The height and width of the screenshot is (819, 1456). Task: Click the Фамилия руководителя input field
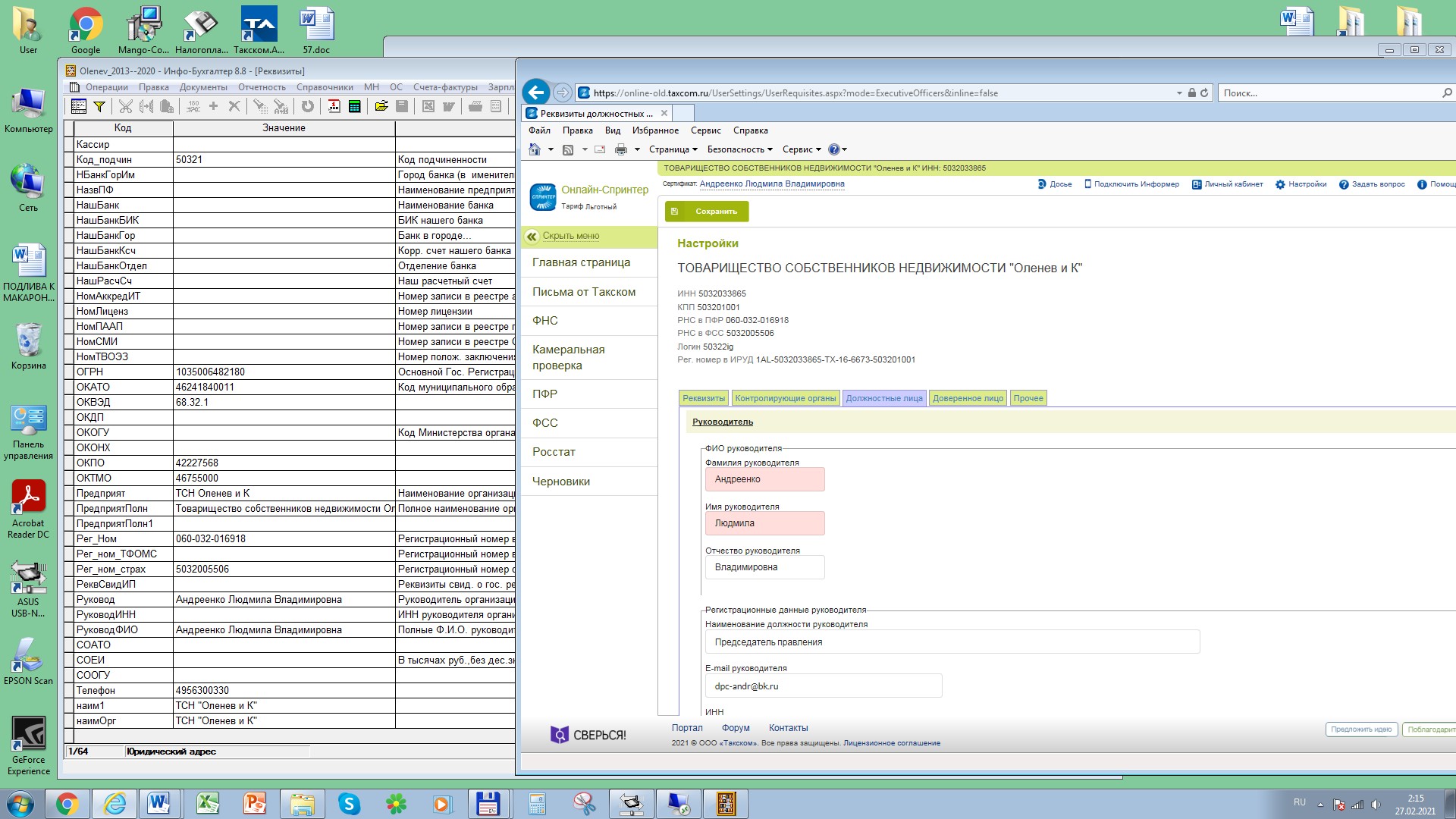click(764, 479)
